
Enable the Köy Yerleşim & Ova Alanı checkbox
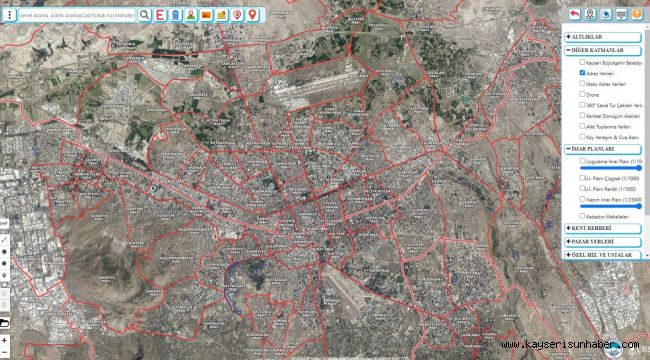click(582, 136)
